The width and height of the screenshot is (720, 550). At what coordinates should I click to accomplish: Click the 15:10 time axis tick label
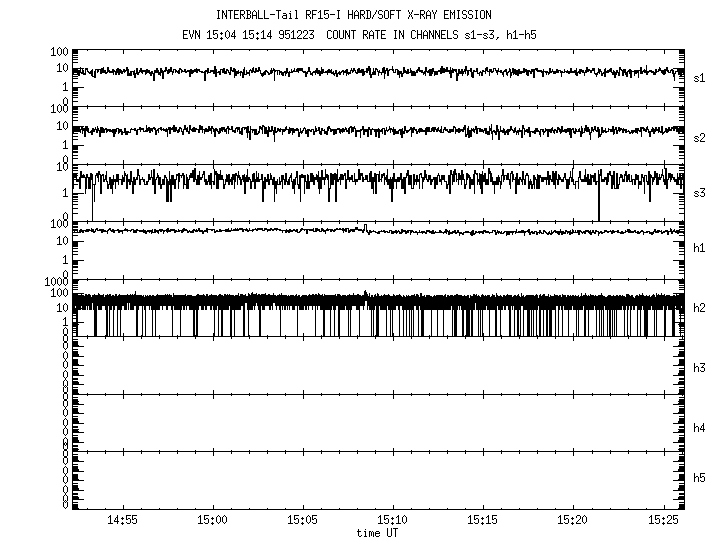[393, 521]
